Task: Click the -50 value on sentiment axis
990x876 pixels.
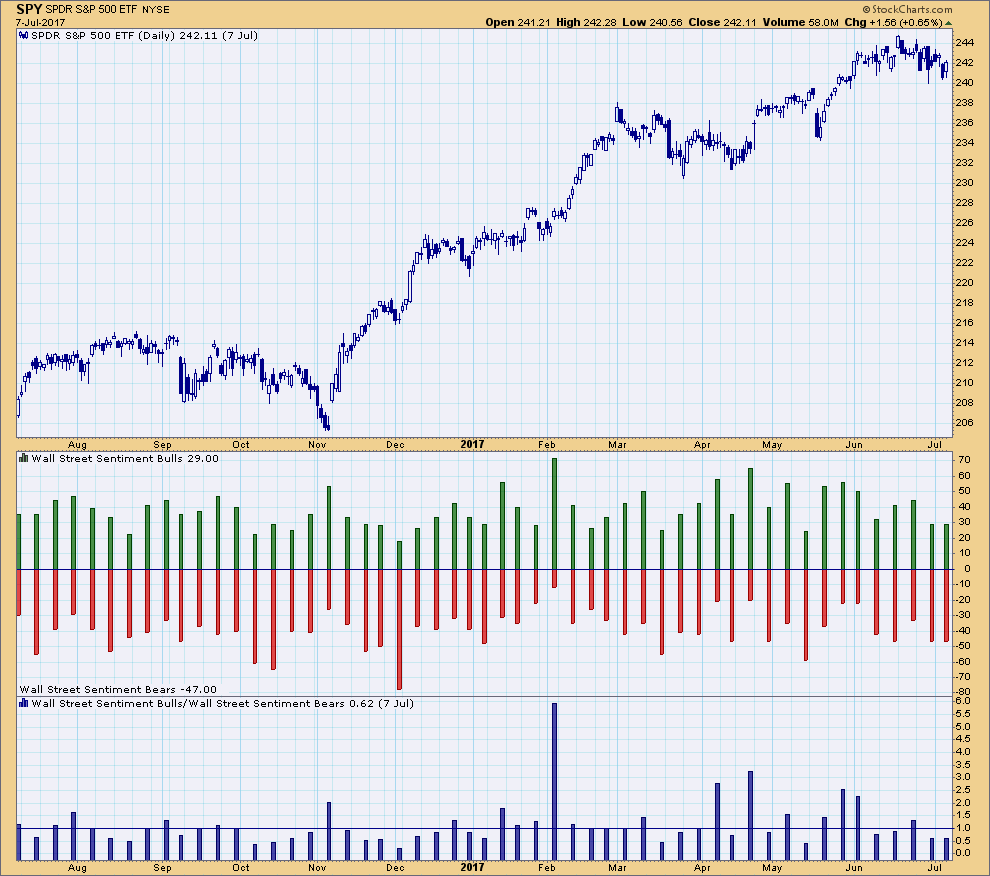Action: tap(962, 645)
